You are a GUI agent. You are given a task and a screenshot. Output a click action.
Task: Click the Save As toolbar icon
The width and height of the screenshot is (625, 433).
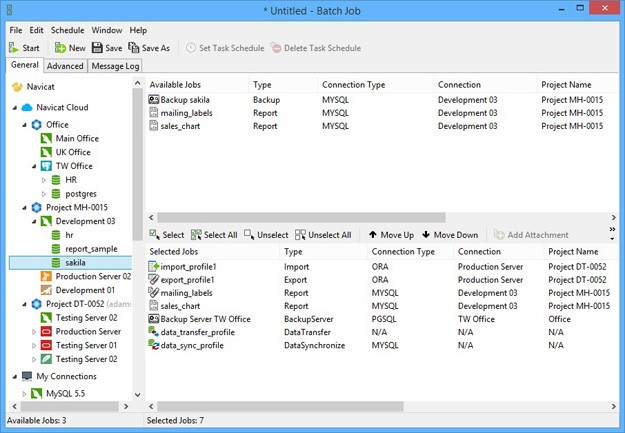click(134, 48)
